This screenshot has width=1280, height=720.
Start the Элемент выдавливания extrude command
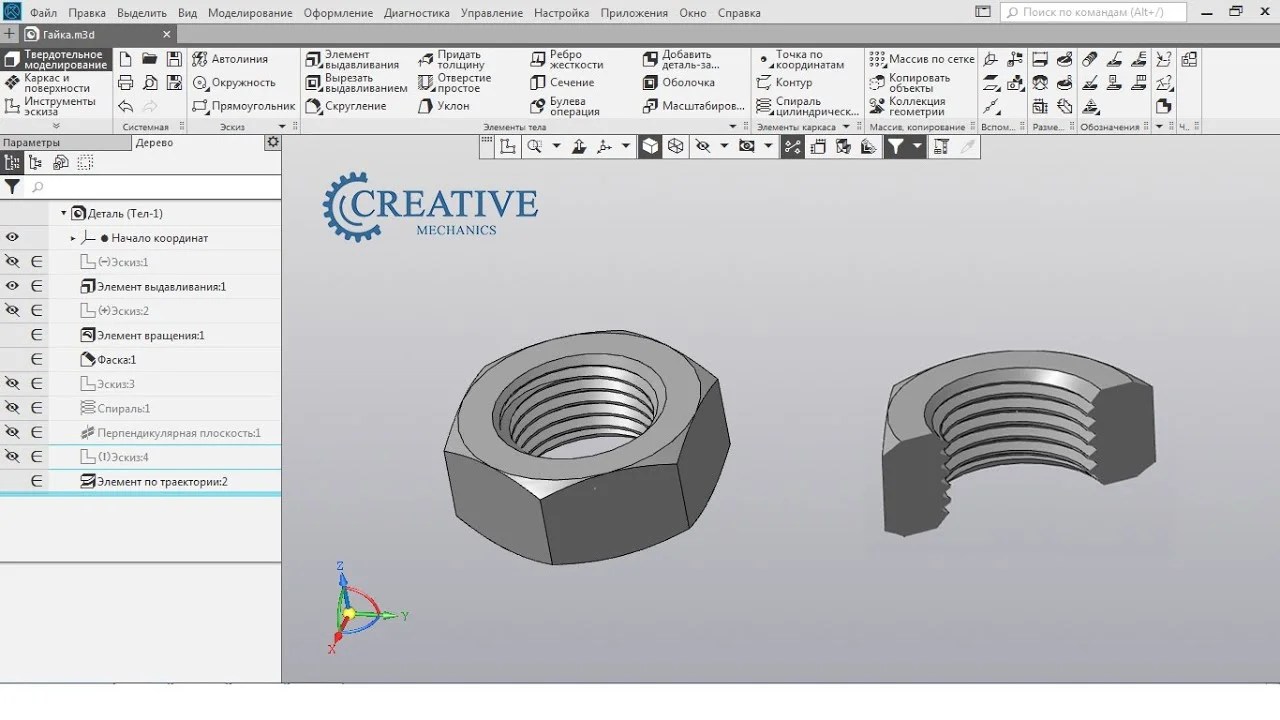(352, 60)
